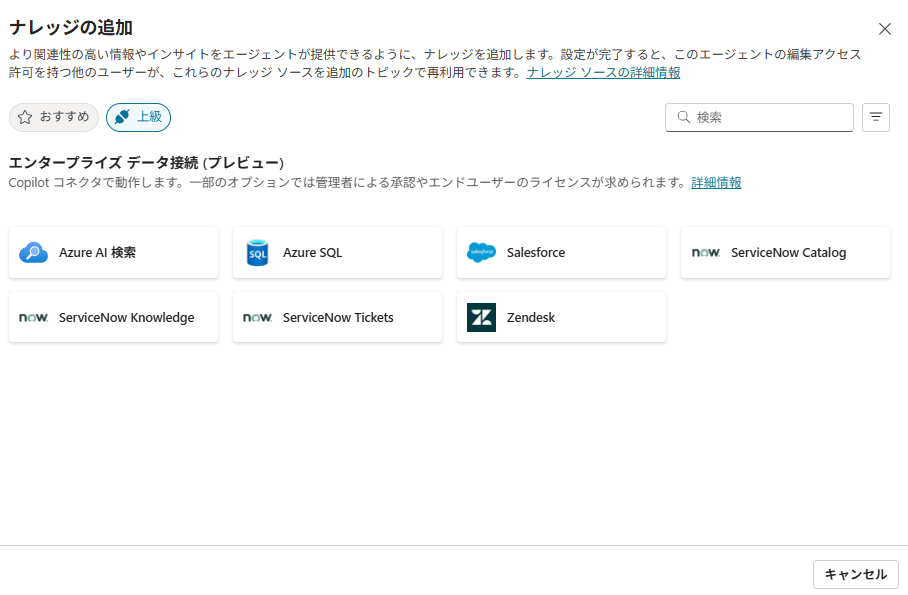The image size is (908, 595).
Task: Click the ServiceNow Knowledge now logo
Action: [x=34, y=317]
